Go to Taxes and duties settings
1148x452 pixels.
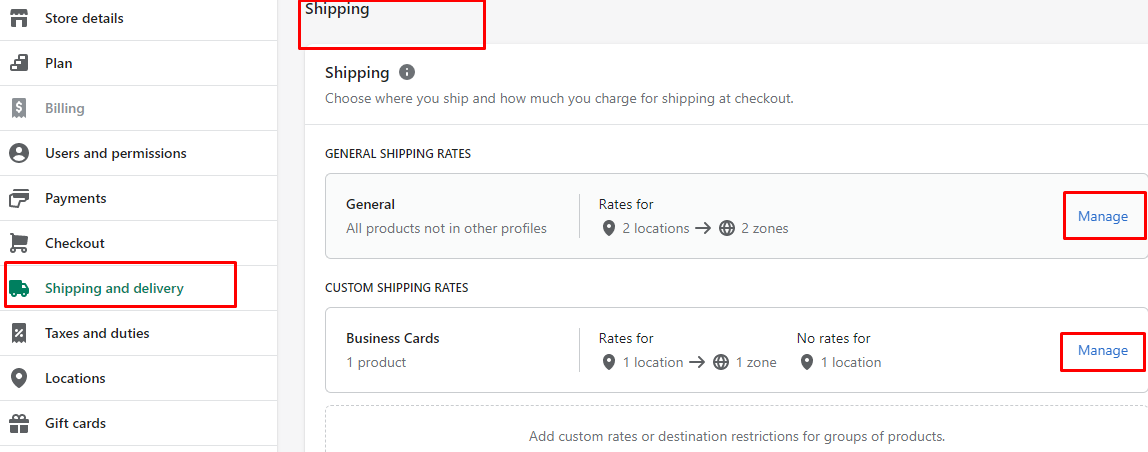[x=97, y=333]
